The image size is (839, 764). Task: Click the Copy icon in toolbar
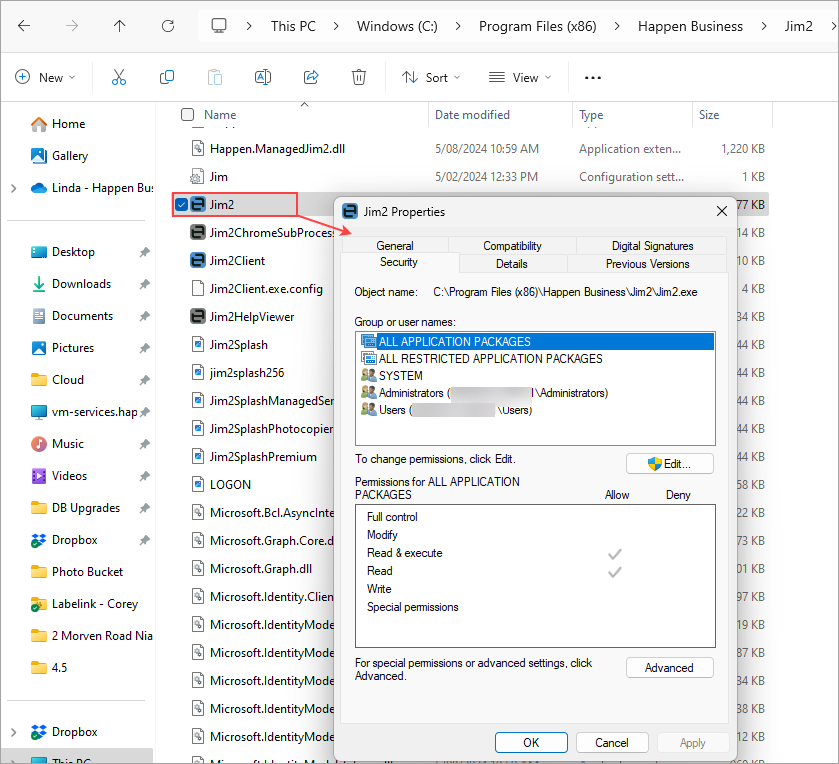167,77
